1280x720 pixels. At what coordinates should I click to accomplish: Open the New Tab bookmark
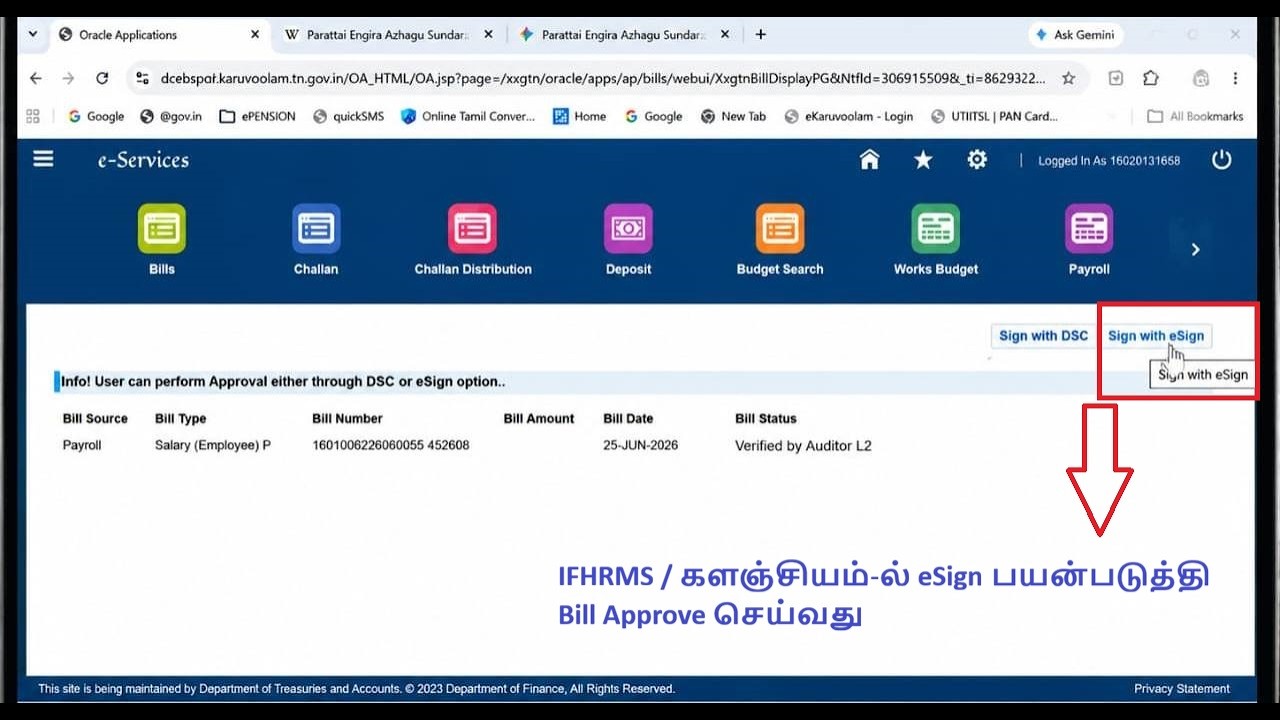(733, 116)
